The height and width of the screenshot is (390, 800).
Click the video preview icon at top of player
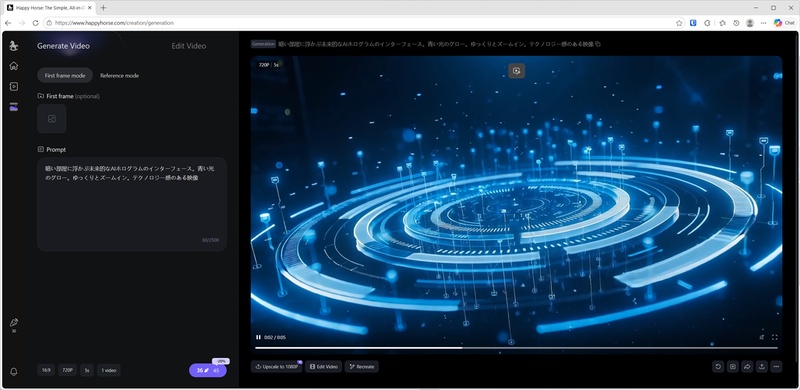516,71
